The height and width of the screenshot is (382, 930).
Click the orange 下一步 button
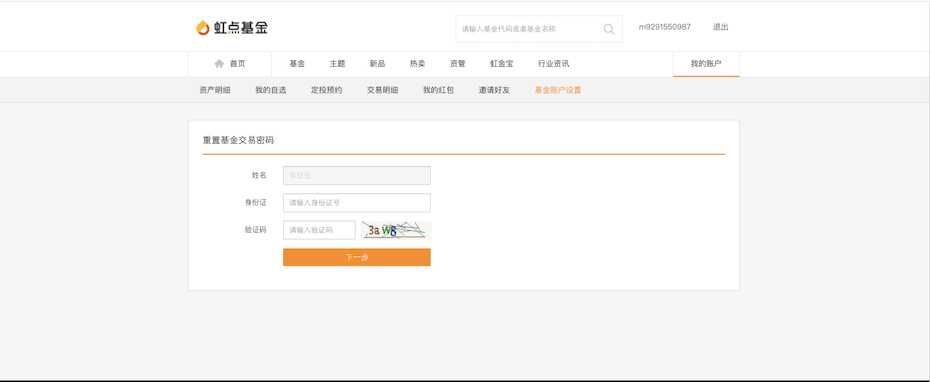coord(356,257)
